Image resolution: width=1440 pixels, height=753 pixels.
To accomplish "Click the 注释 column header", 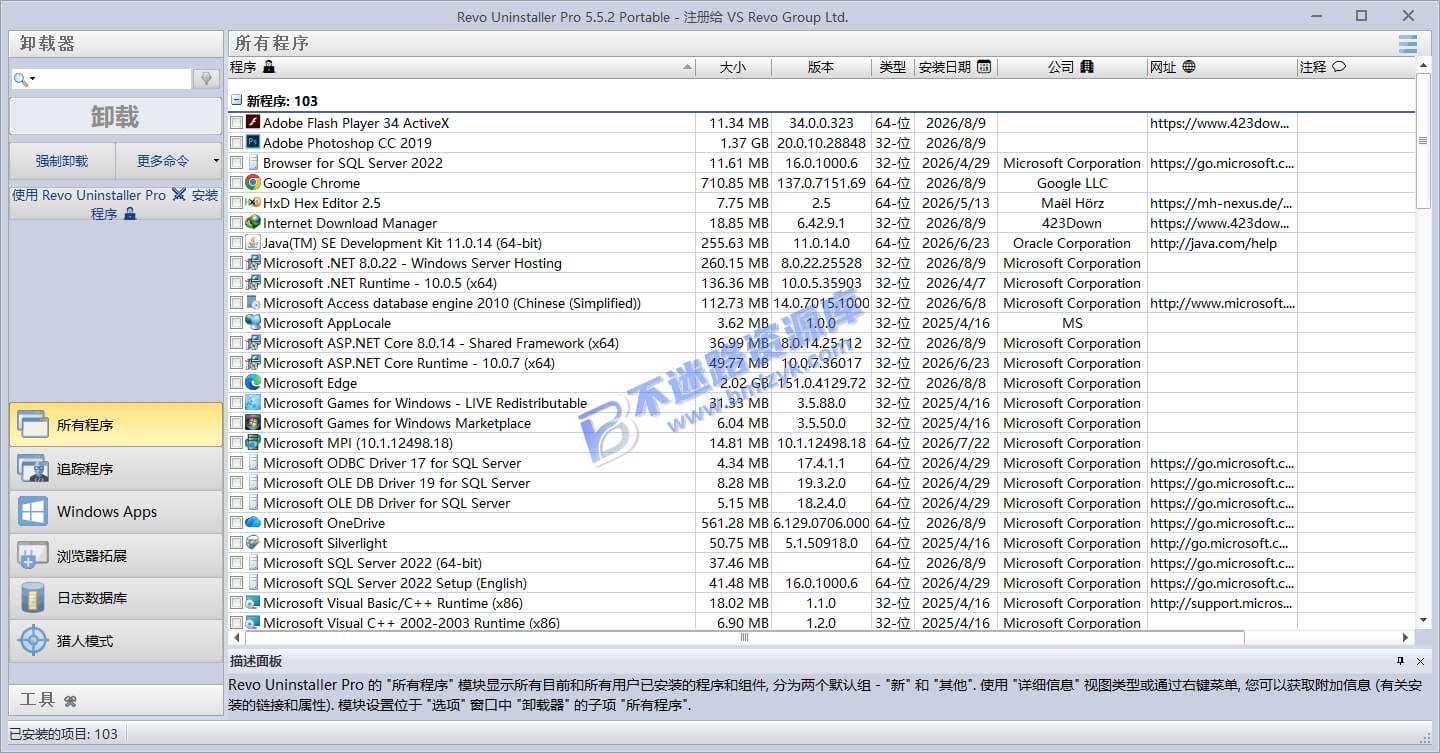I will (1356, 67).
